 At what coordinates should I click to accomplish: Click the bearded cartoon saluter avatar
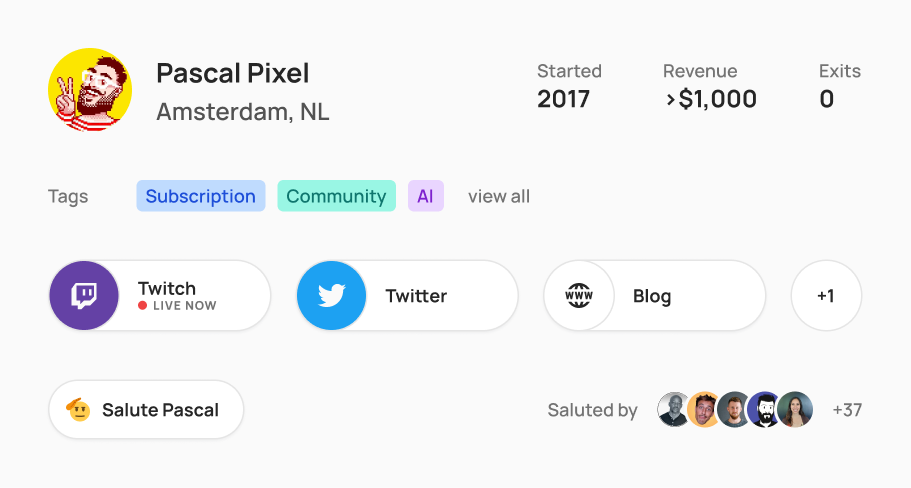click(x=763, y=410)
